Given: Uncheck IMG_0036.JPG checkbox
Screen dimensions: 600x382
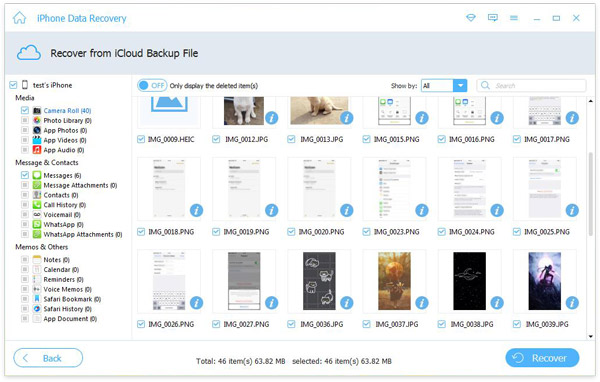Looking at the screenshot, I should point(291,324).
